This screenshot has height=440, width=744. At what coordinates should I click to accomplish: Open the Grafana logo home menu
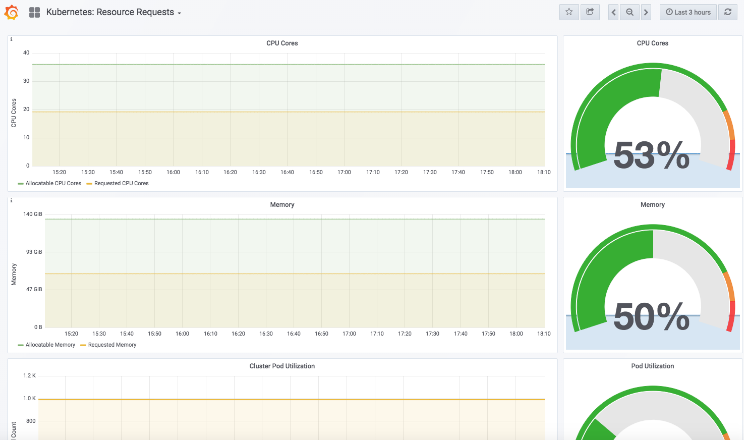(11, 12)
